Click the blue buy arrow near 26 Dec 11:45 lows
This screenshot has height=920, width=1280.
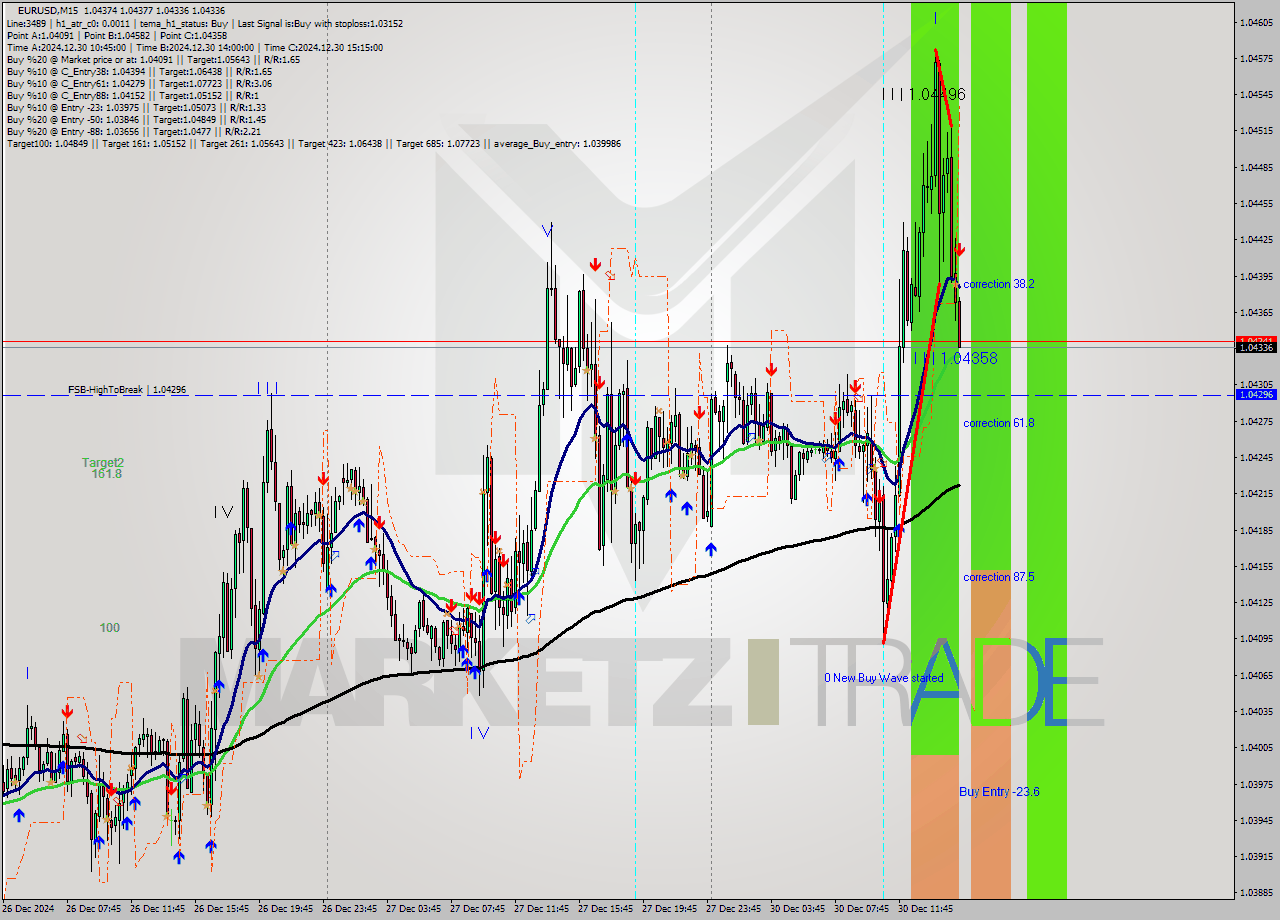pos(178,857)
